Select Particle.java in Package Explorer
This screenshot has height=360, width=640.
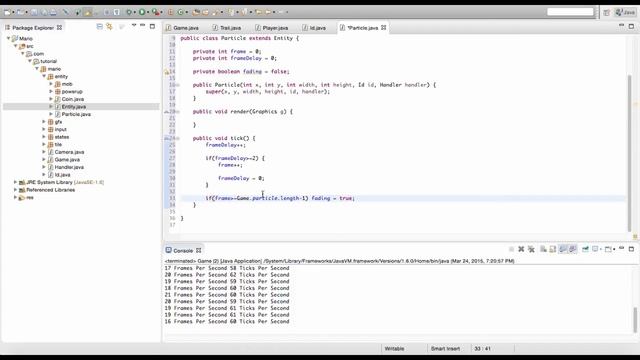click(x=76, y=114)
